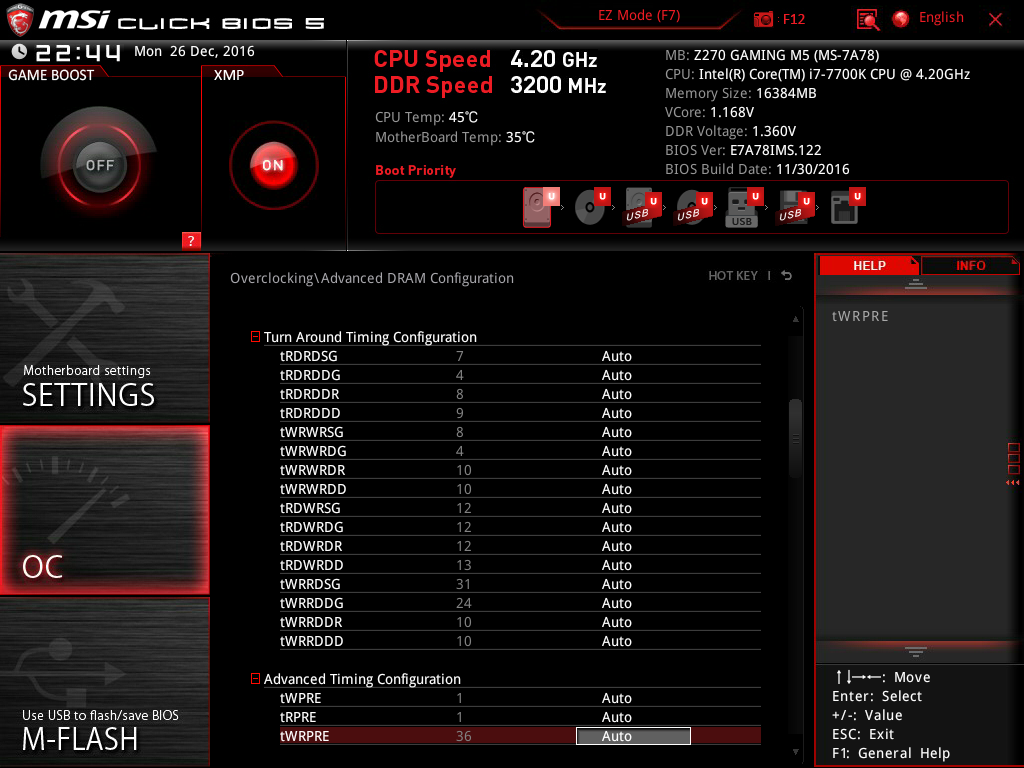
Task: Select the tWRWRDG row
Action: click(x=520, y=451)
